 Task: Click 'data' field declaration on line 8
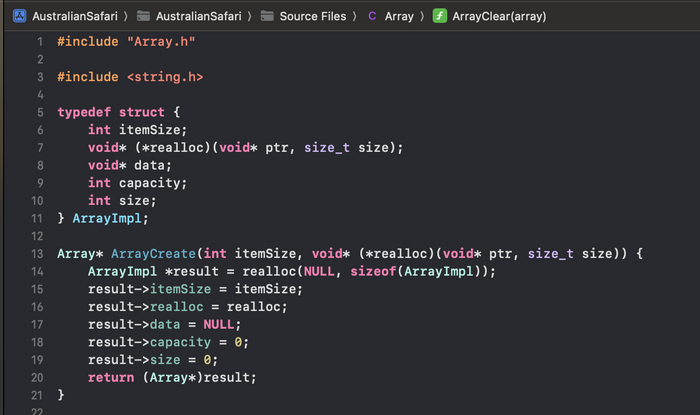(x=150, y=165)
